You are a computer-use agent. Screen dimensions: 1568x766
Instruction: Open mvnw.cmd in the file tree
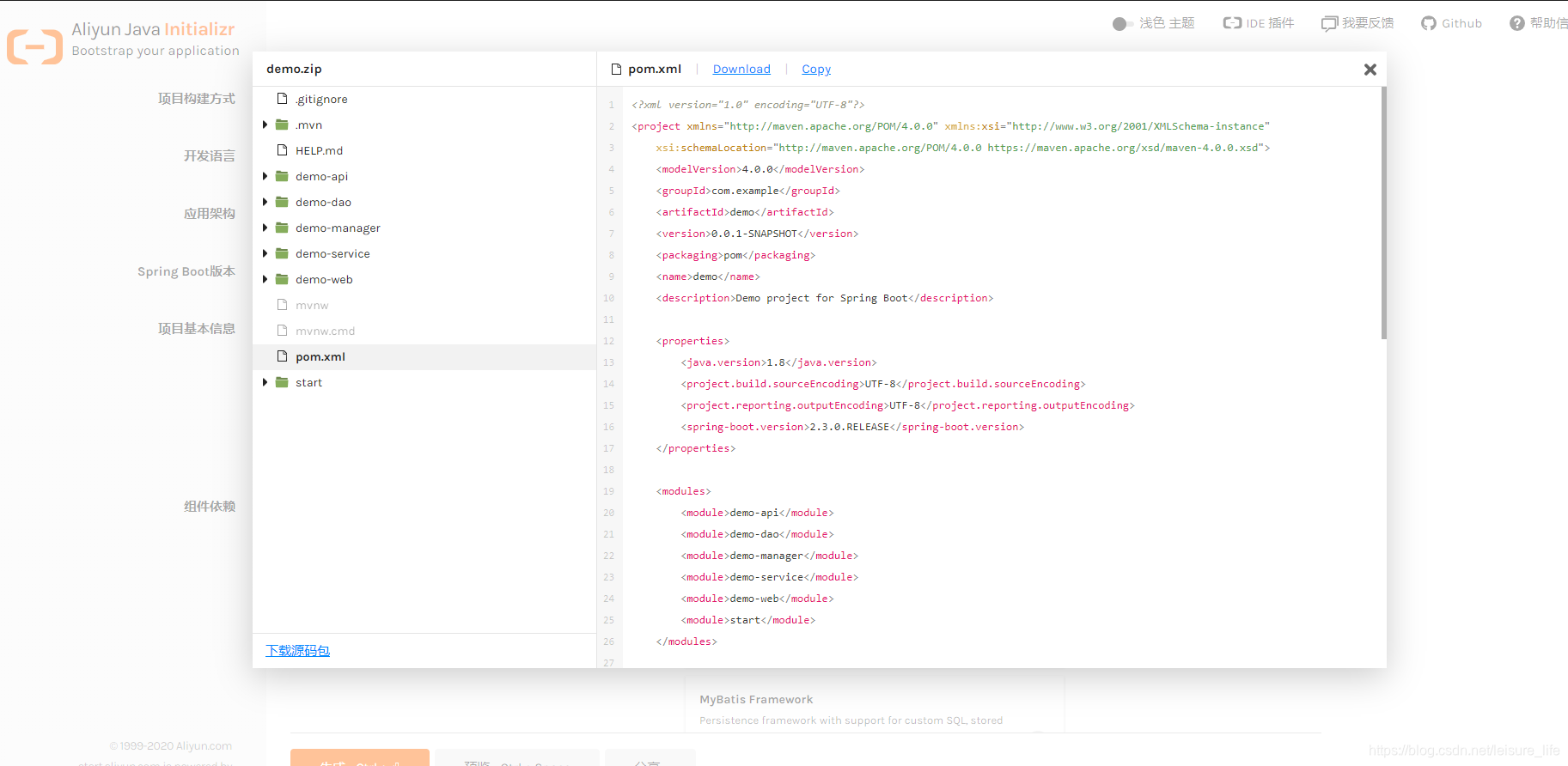coord(325,331)
